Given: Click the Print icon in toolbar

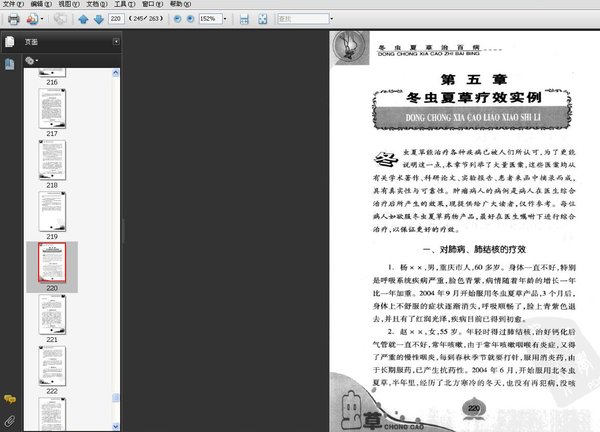Looking at the screenshot, I should click(14, 19).
